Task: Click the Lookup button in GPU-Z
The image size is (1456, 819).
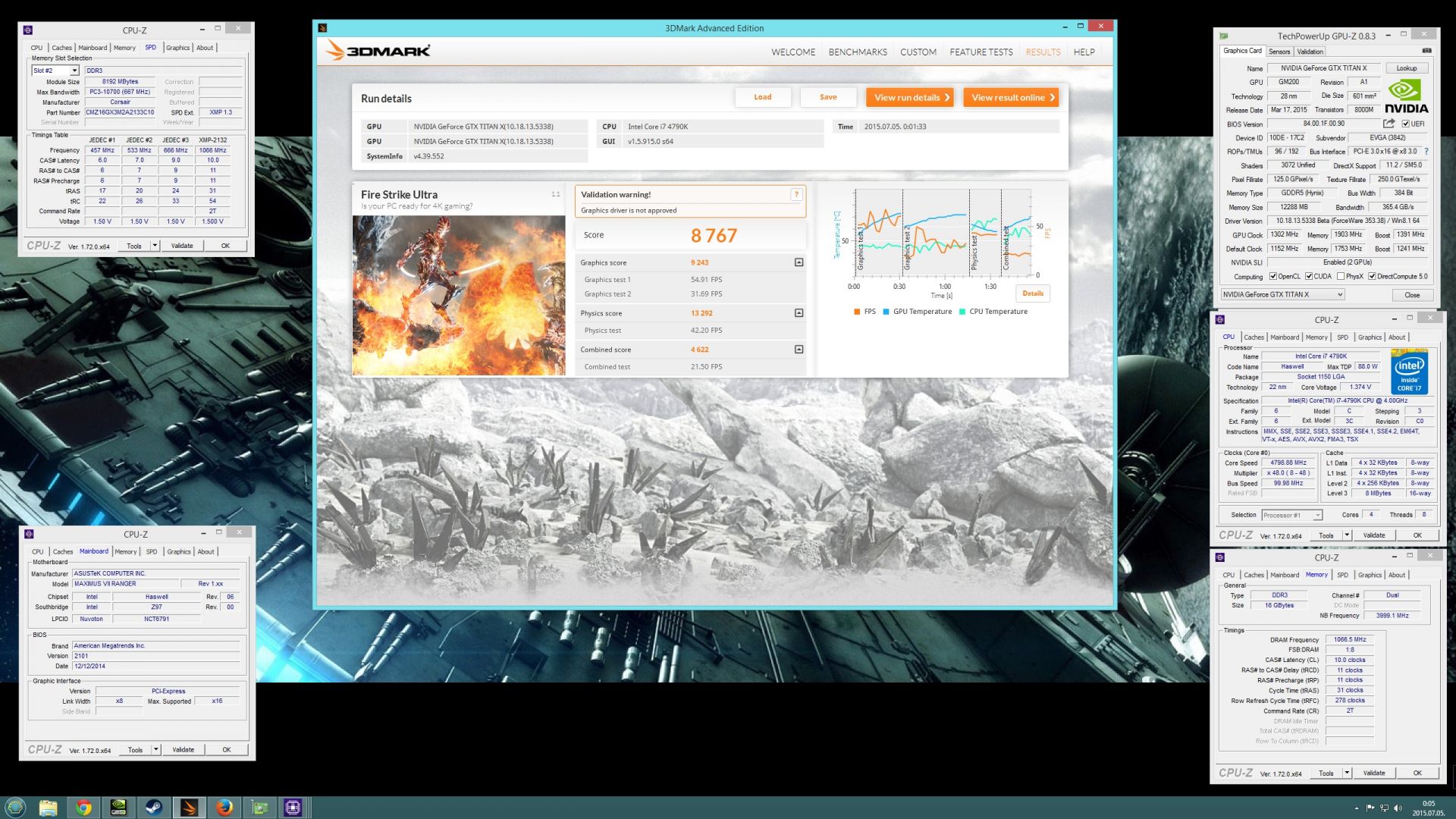Action: (x=1407, y=68)
